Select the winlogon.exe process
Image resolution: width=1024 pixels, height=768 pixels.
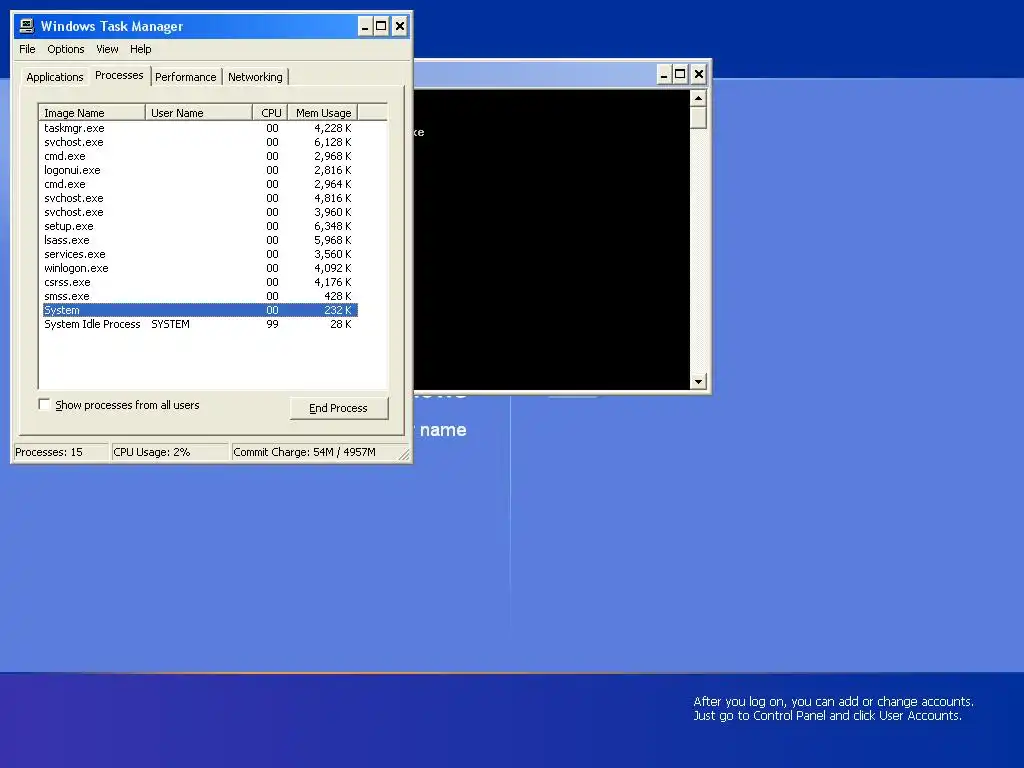pyautogui.click(x=200, y=268)
